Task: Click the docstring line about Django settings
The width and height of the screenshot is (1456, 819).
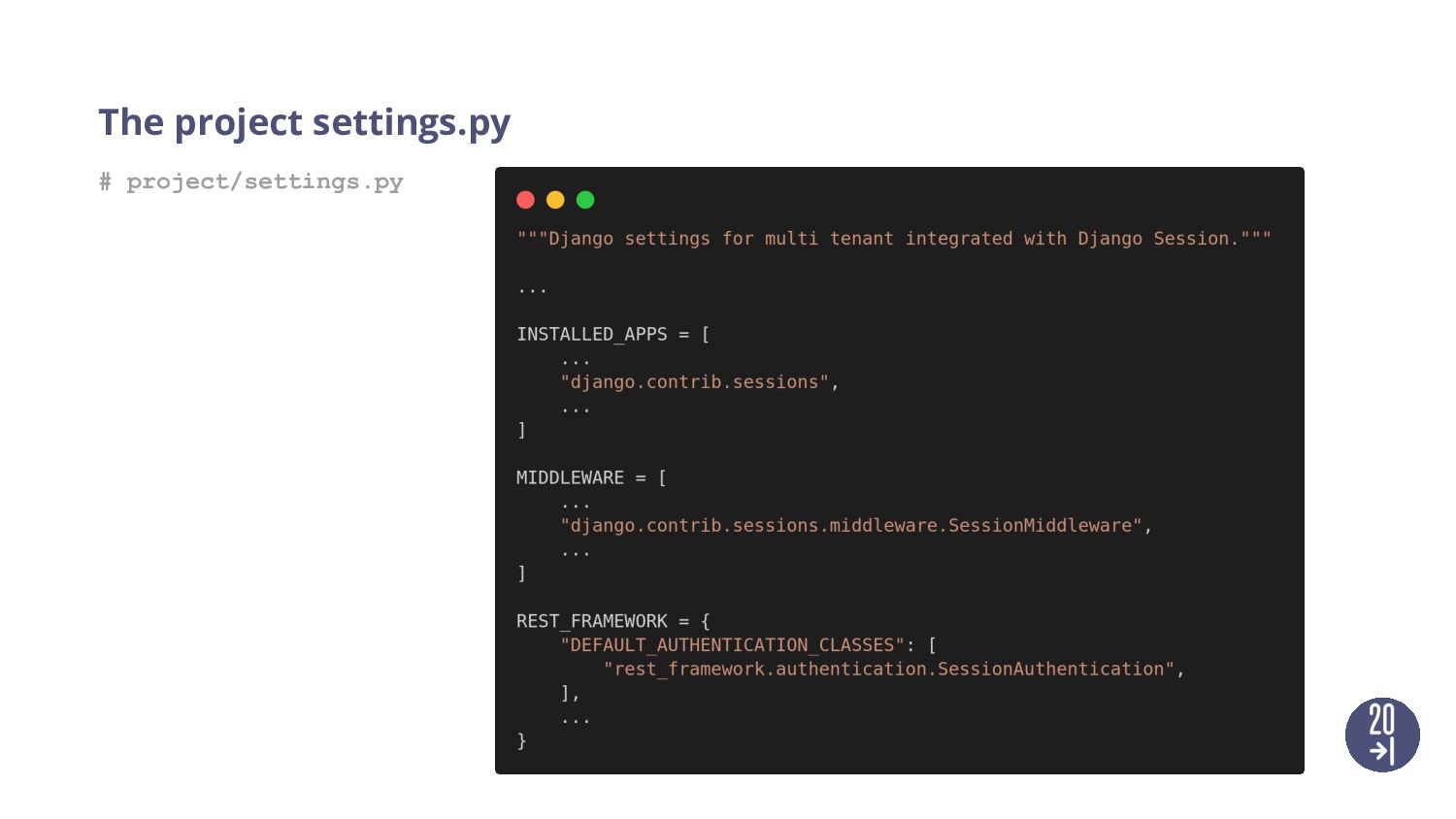Action: pos(894,239)
